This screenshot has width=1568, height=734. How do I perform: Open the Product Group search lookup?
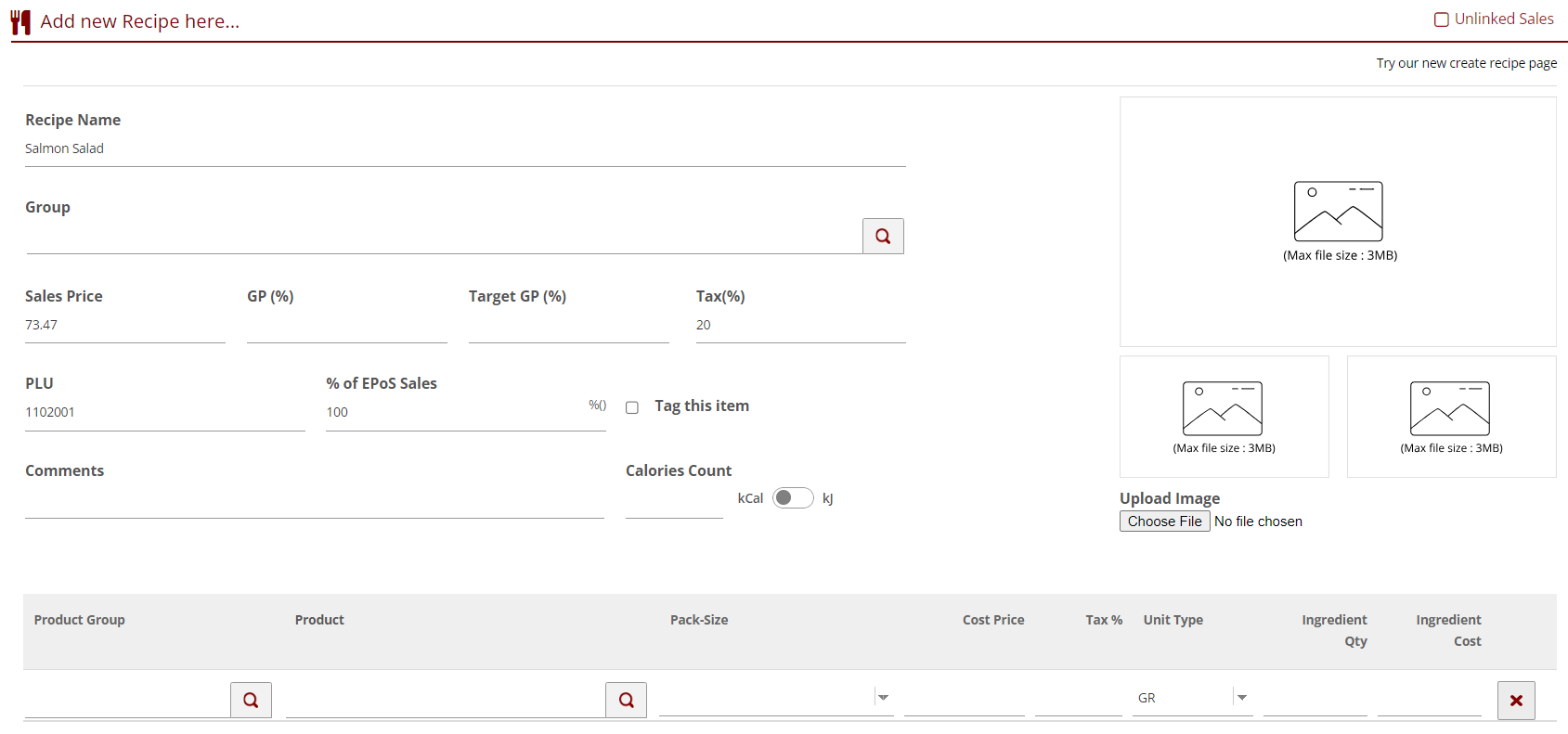(251, 701)
